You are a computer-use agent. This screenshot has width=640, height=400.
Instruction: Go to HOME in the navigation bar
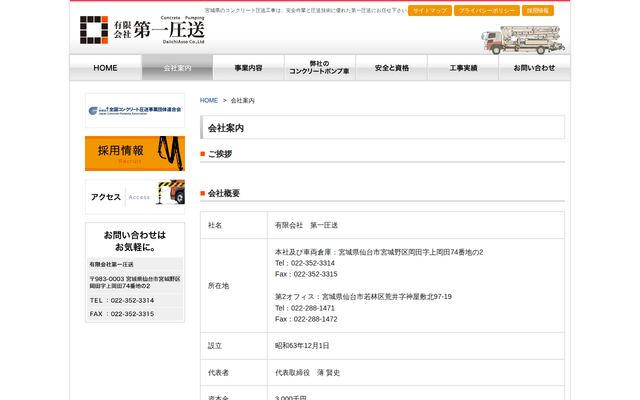pyautogui.click(x=105, y=68)
